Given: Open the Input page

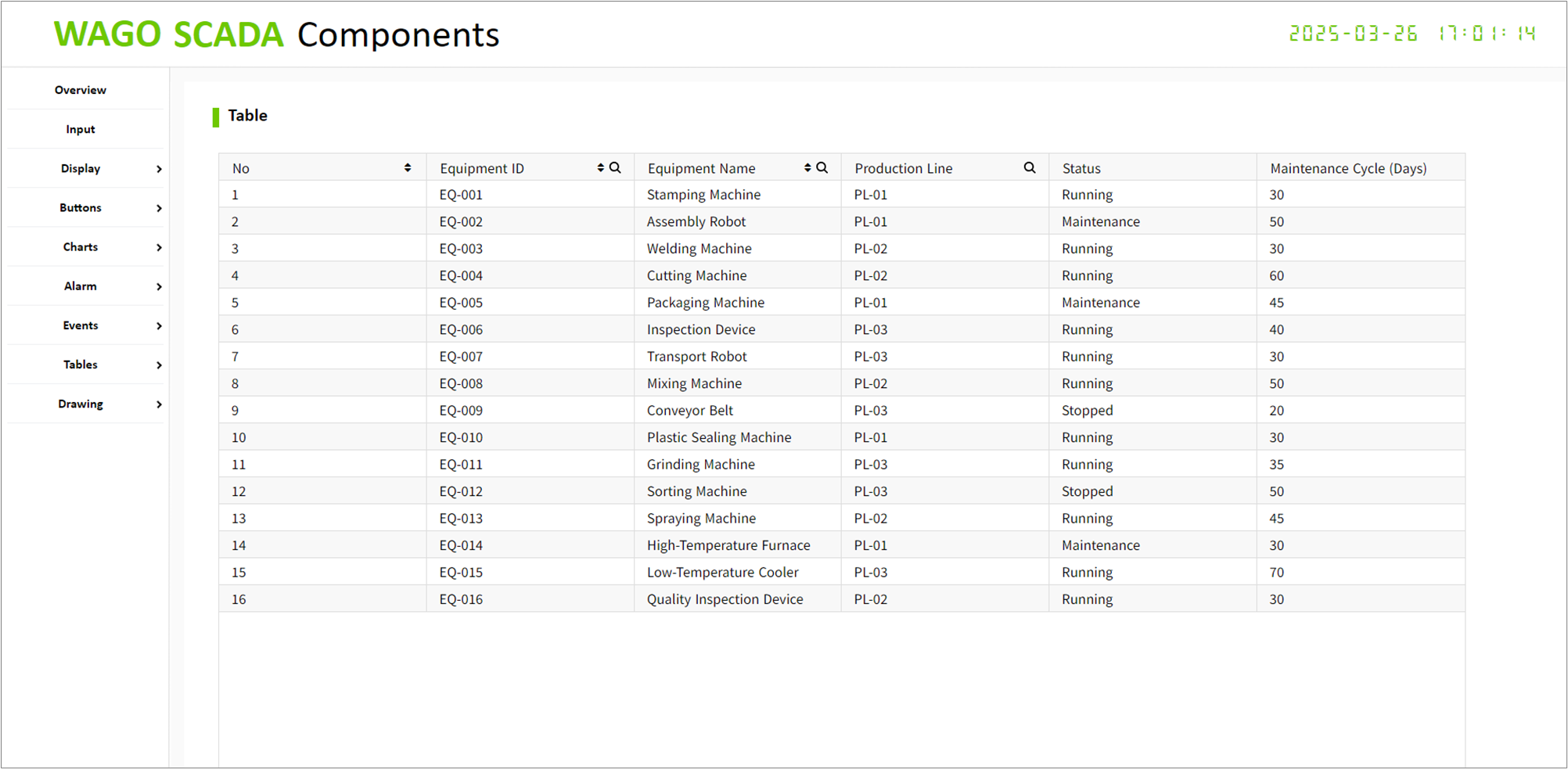Looking at the screenshot, I should click(81, 129).
